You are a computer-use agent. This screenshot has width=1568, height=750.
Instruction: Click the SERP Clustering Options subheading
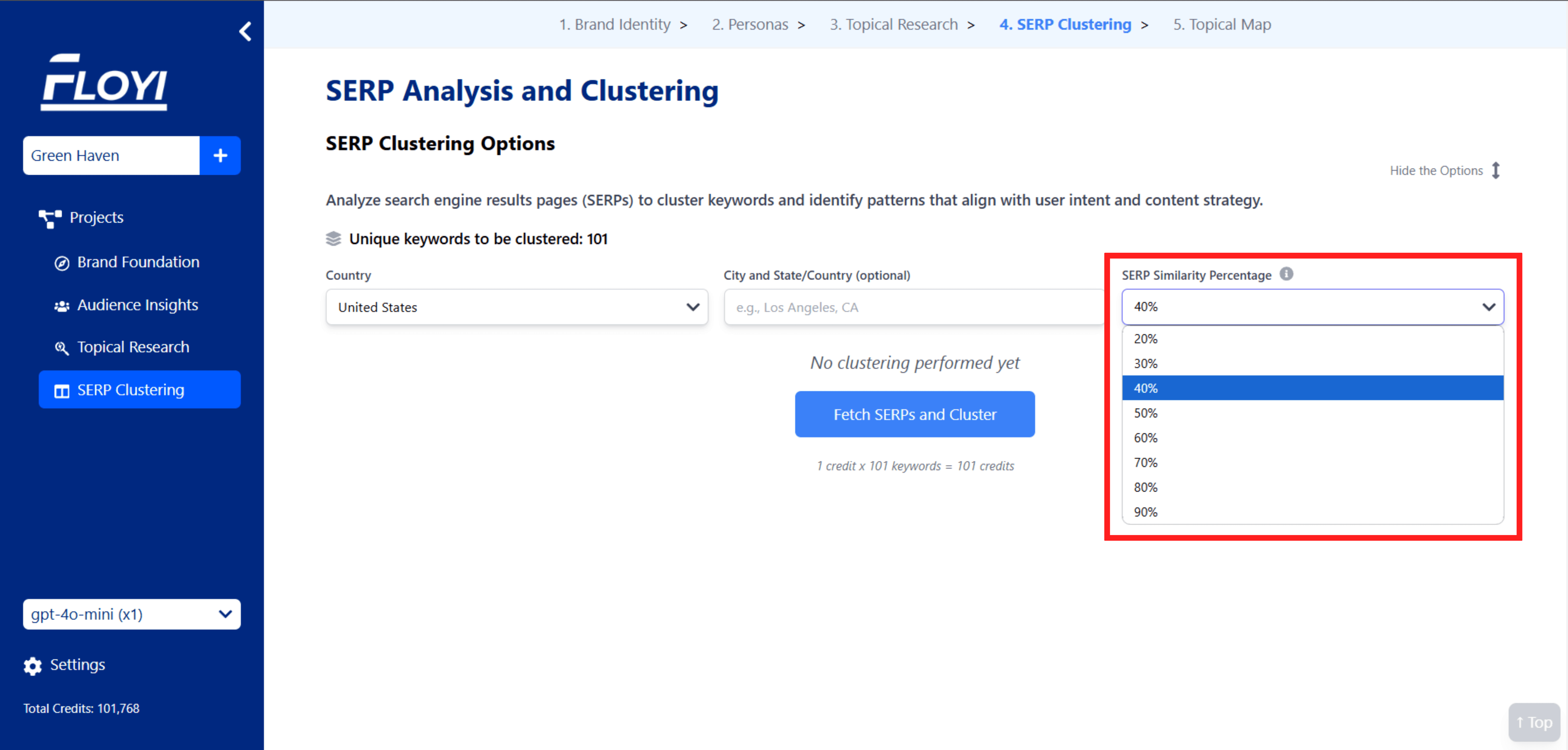point(440,144)
